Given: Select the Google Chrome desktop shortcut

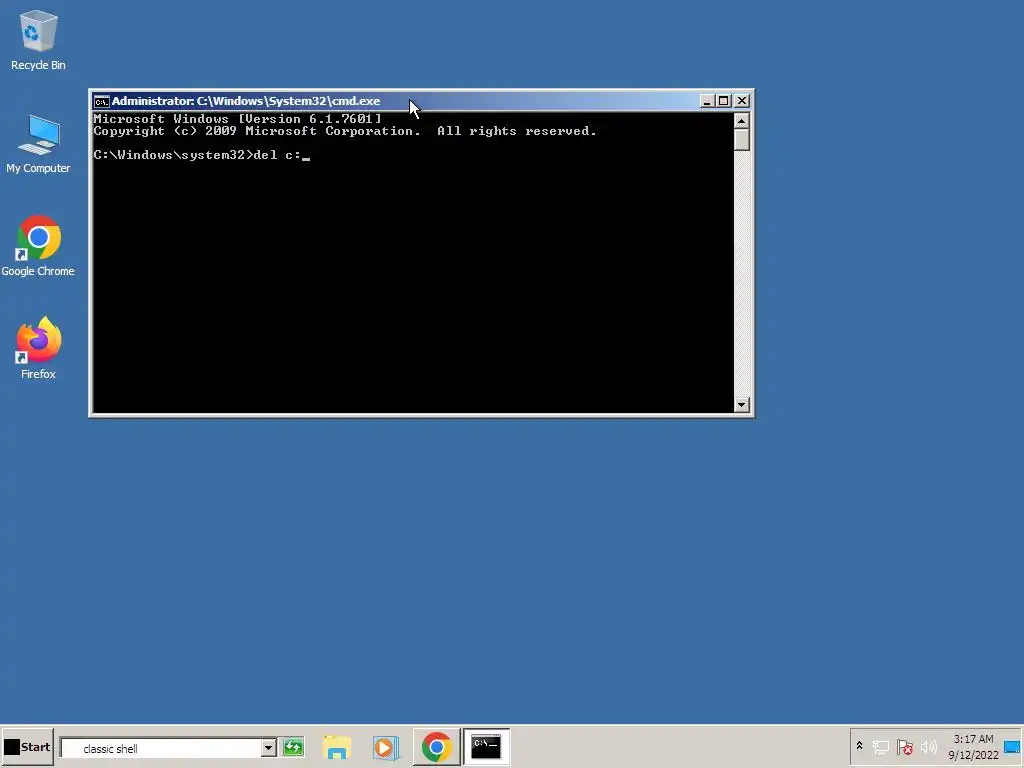Looking at the screenshot, I should pos(38,246).
